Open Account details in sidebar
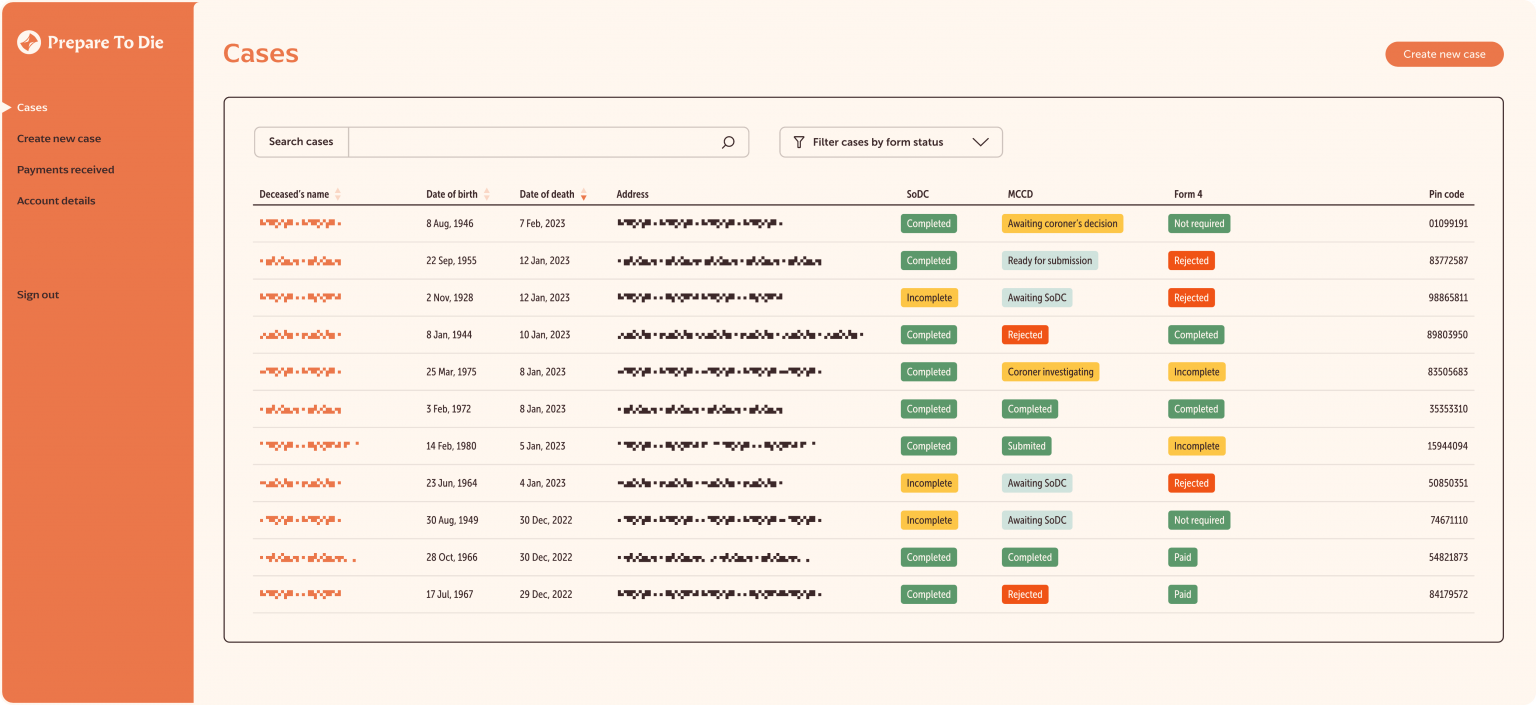 pyautogui.click(x=56, y=201)
